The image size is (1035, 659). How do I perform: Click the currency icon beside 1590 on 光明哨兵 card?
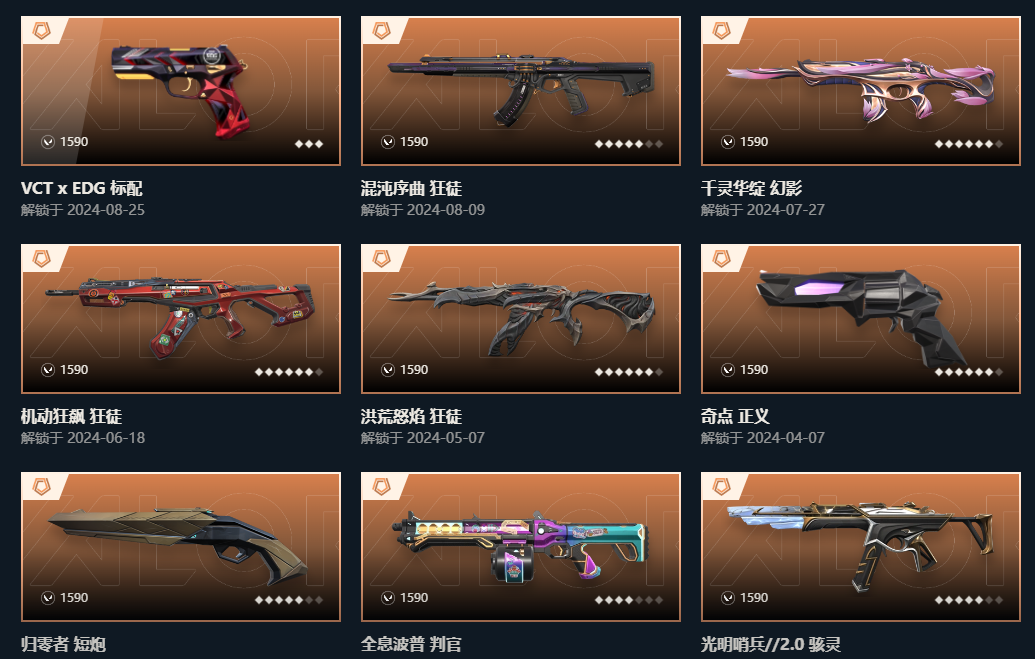728,598
